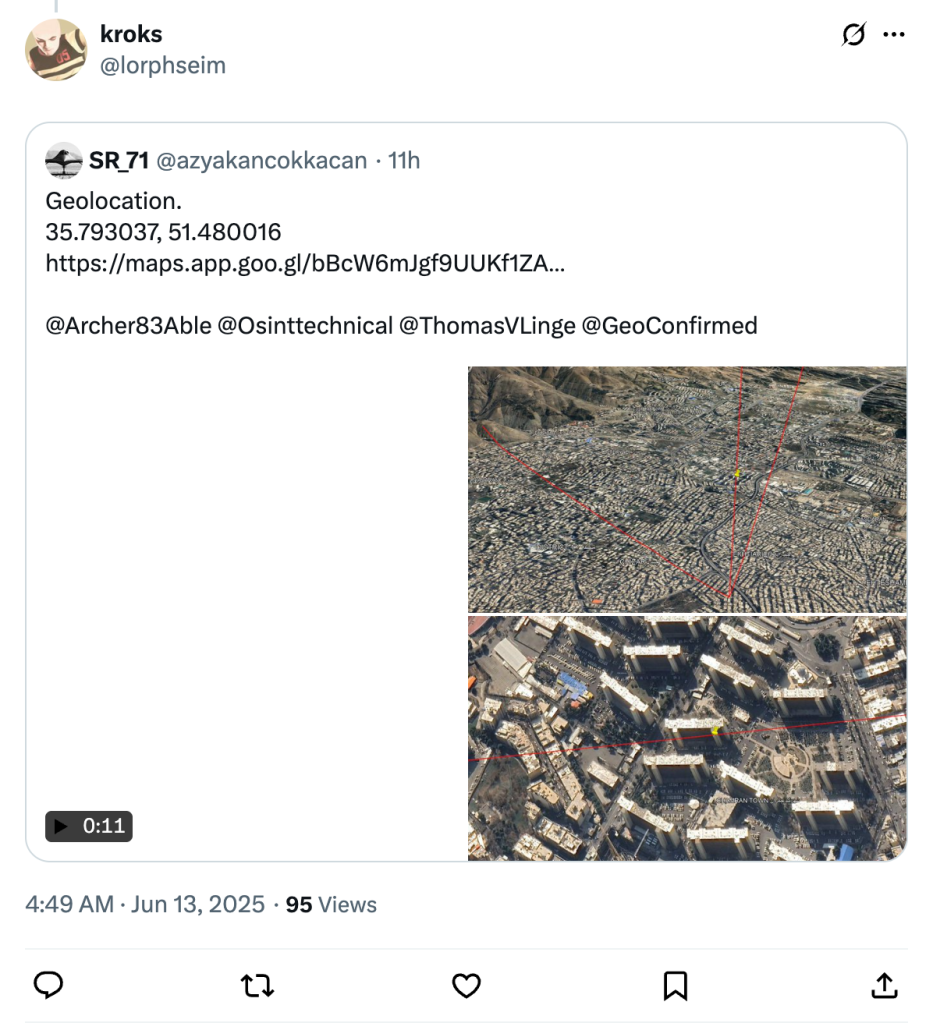
Task: Click the post timestamp 4:49 AM
Action: click(x=69, y=905)
